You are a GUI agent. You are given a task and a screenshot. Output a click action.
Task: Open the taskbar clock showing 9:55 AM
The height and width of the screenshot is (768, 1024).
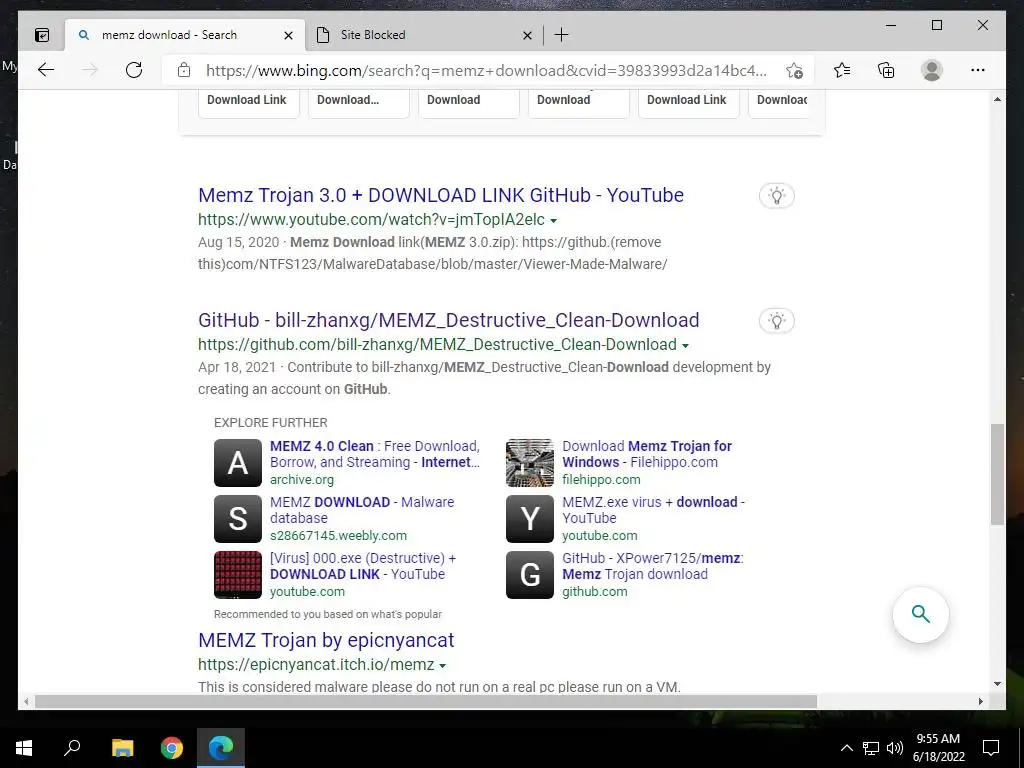(938, 748)
